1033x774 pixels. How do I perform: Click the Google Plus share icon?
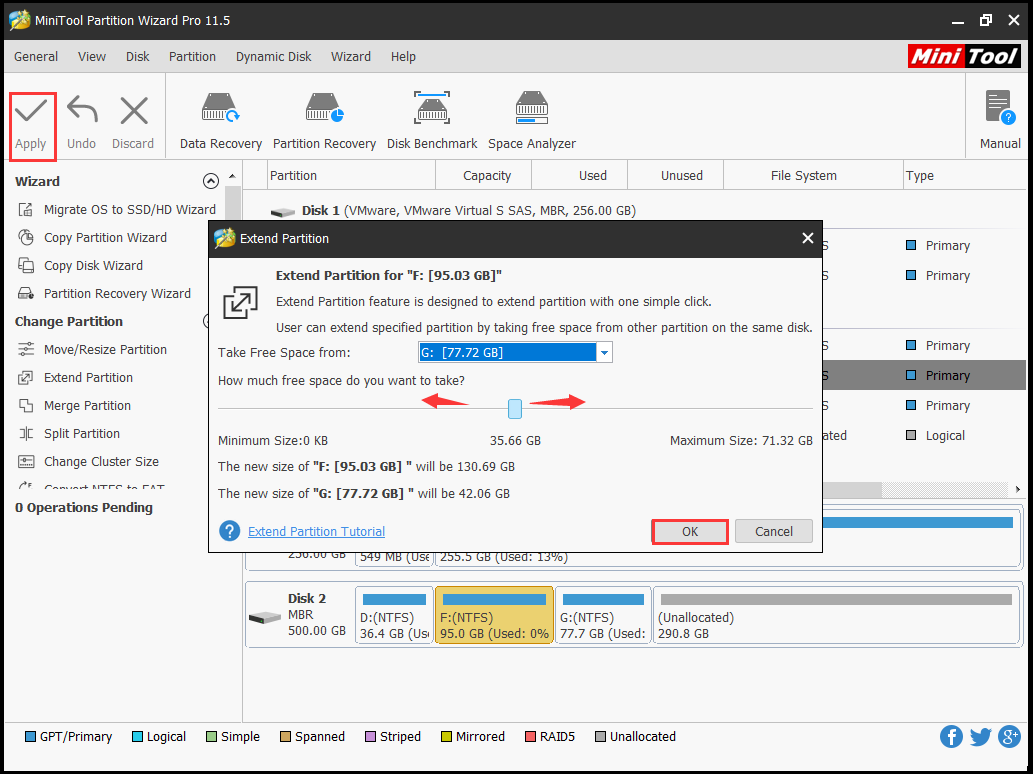click(x=1009, y=736)
